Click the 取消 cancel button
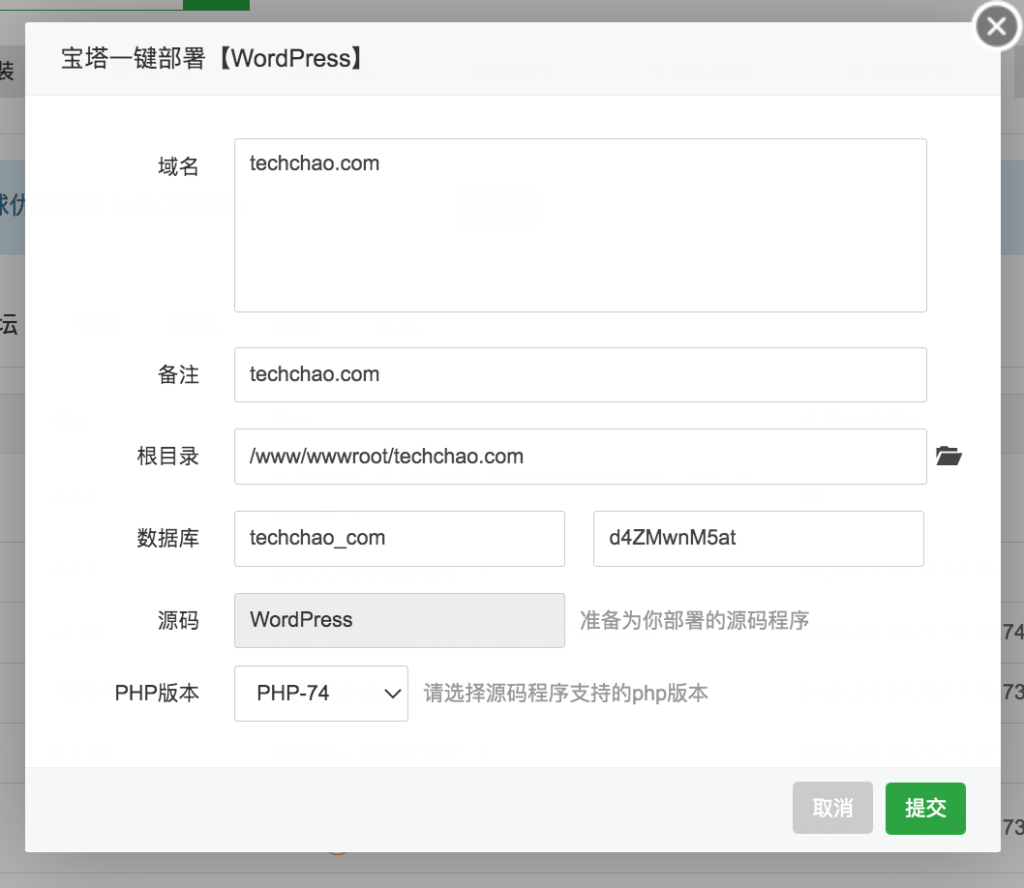1024x888 pixels. click(x=833, y=808)
